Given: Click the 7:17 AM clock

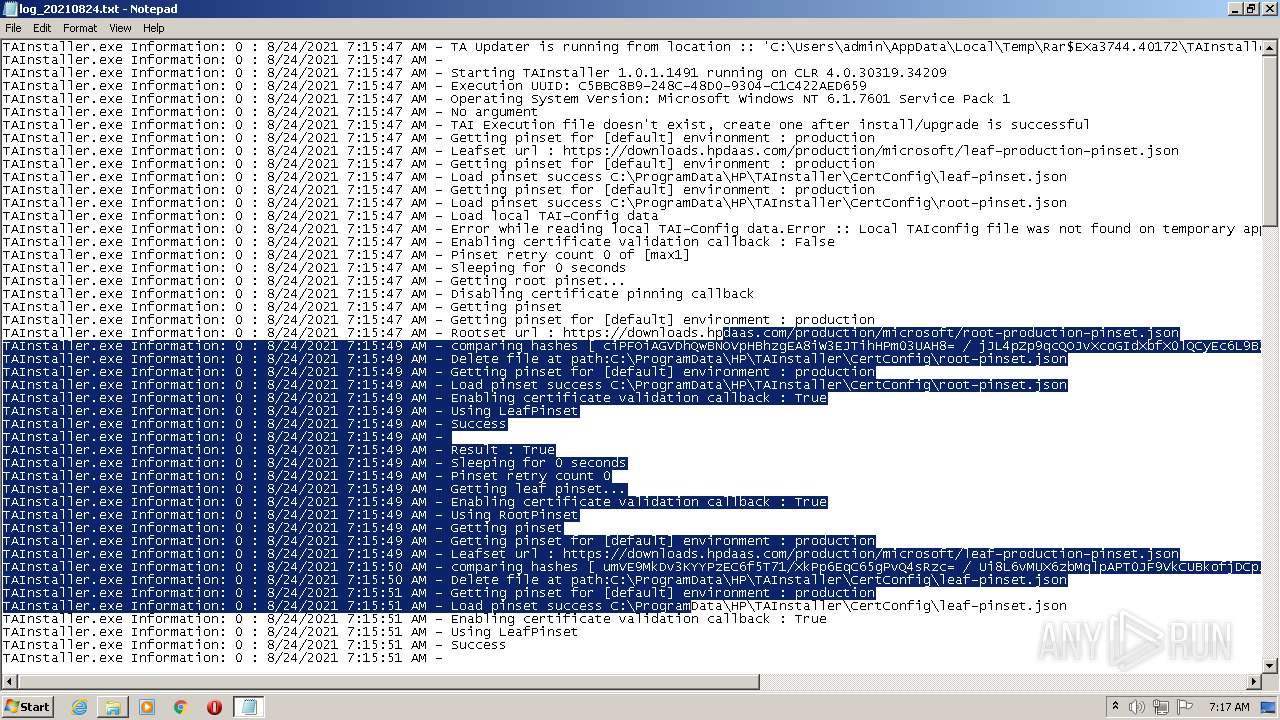Looking at the screenshot, I should point(1229,707).
